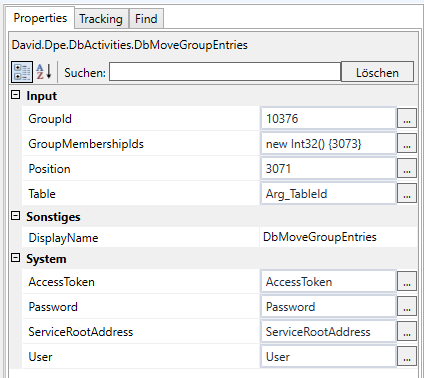Viewport: 424px width, 378px height.
Task: Collapse the Sonstiges category
Action: (16, 216)
